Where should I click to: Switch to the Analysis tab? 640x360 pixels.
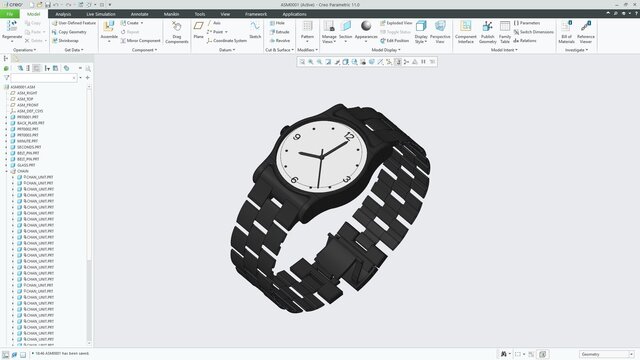63,14
